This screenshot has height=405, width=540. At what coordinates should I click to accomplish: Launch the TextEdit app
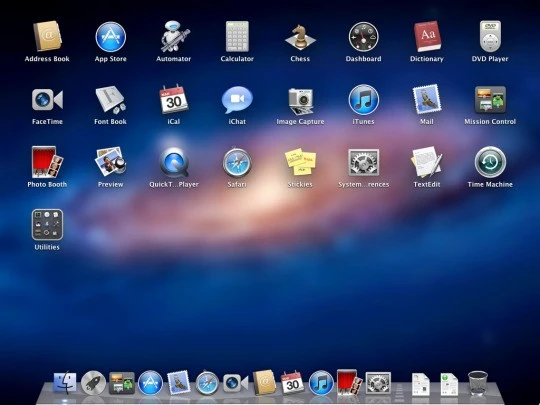click(427, 162)
